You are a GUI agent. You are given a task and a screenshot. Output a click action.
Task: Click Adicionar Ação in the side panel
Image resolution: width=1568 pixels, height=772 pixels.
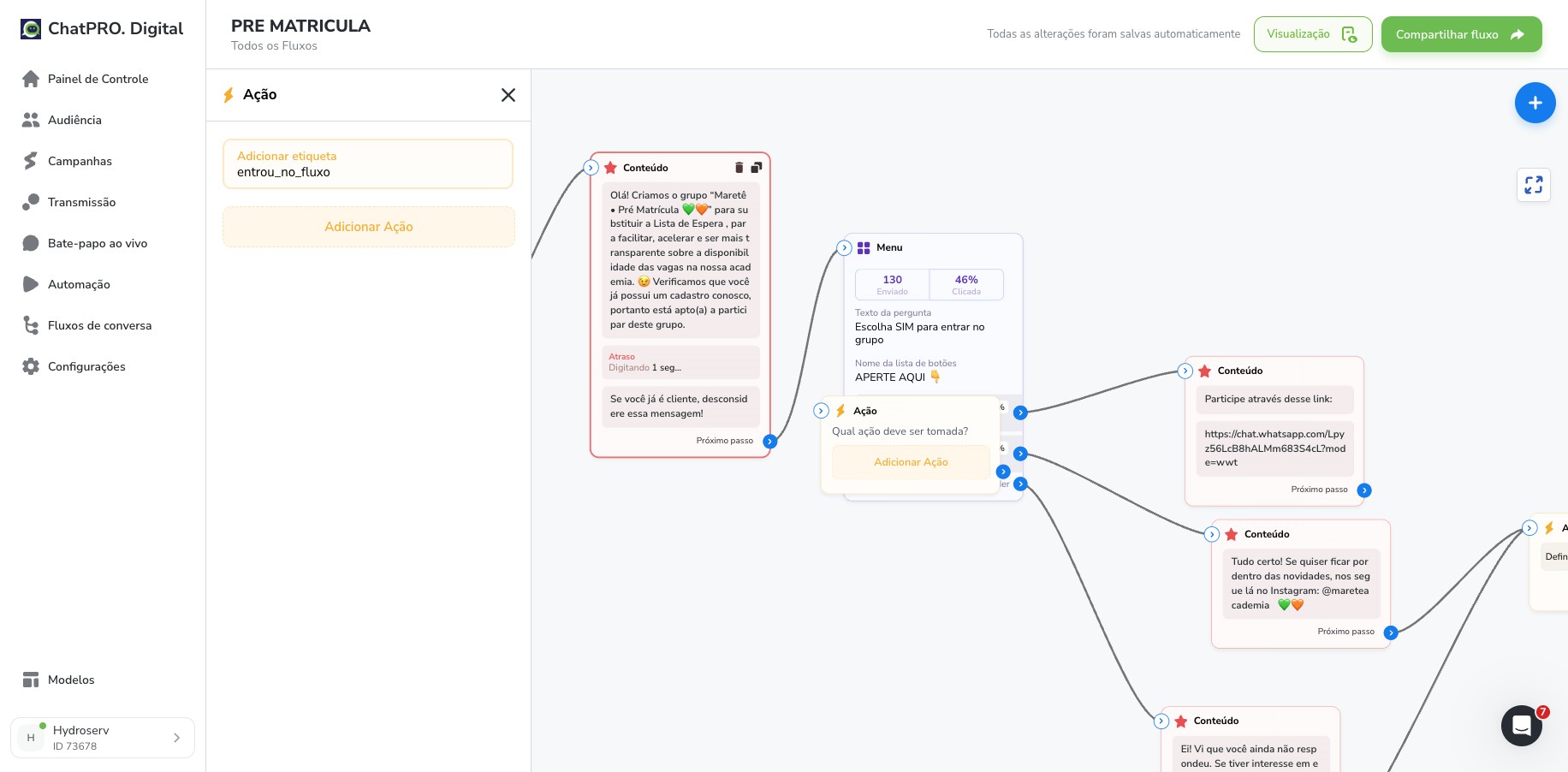pos(369,227)
